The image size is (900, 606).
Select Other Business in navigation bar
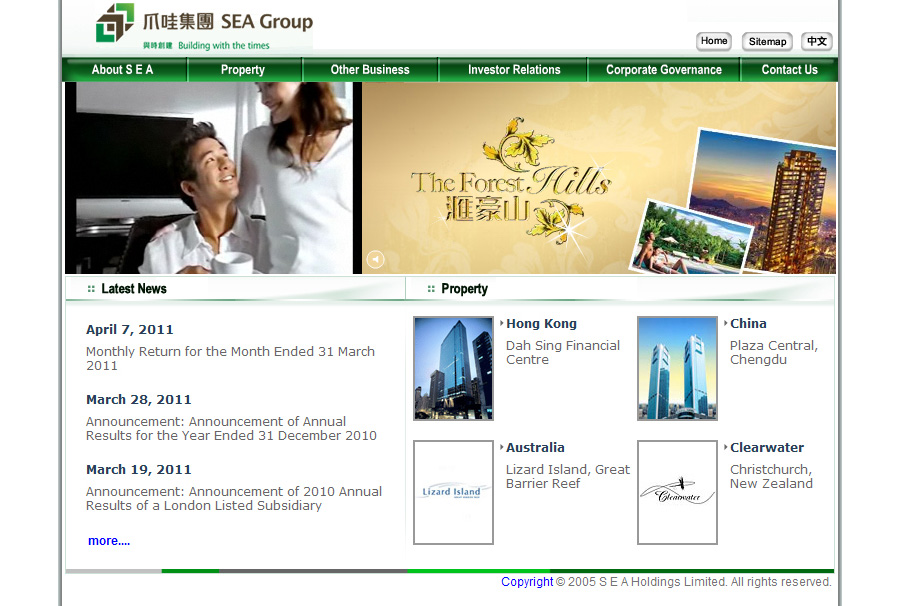tap(370, 70)
